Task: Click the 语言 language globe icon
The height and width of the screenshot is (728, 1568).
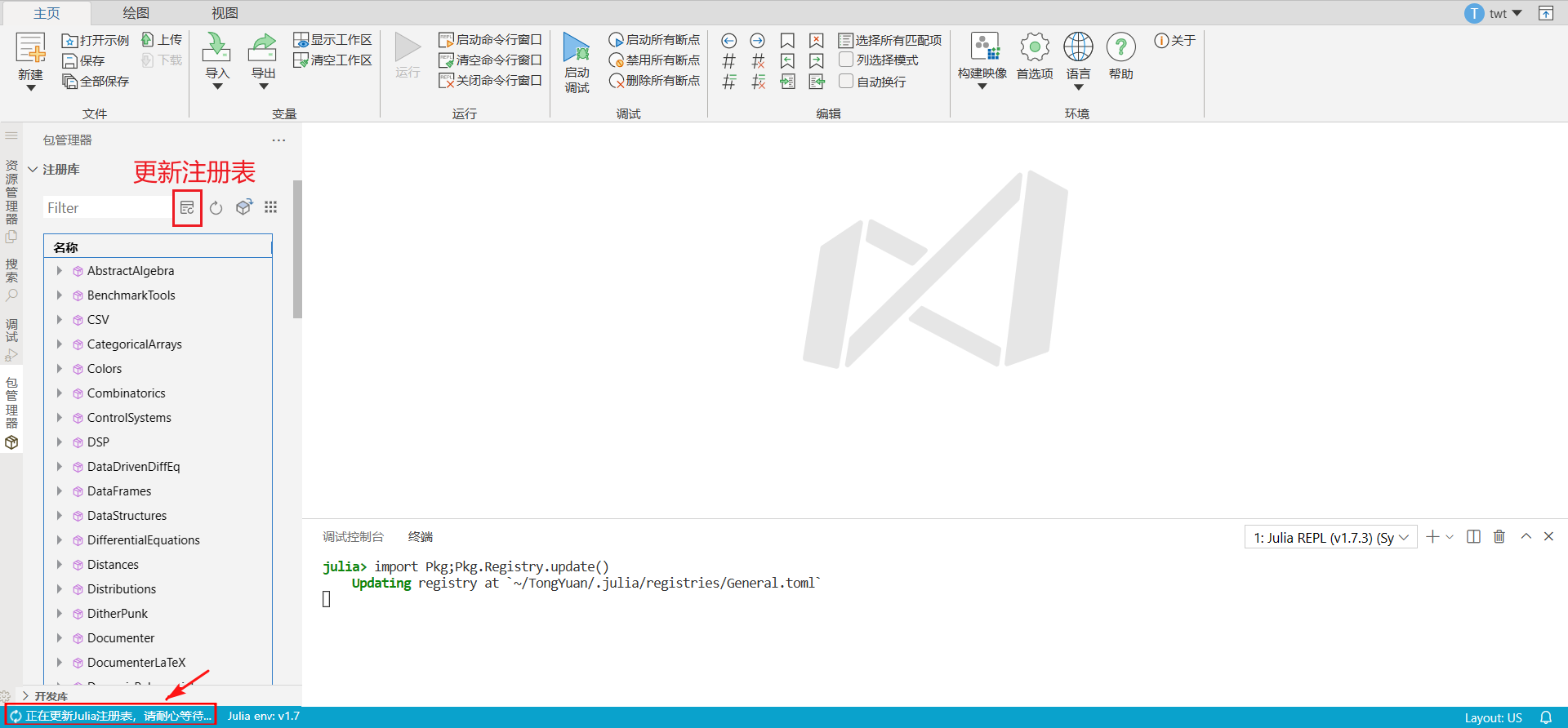Action: point(1078,47)
